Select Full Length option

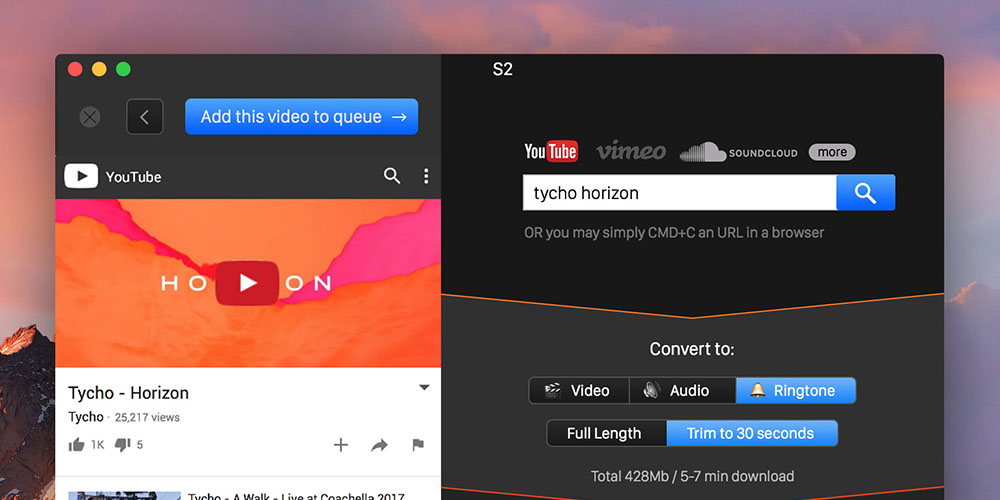coord(607,433)
